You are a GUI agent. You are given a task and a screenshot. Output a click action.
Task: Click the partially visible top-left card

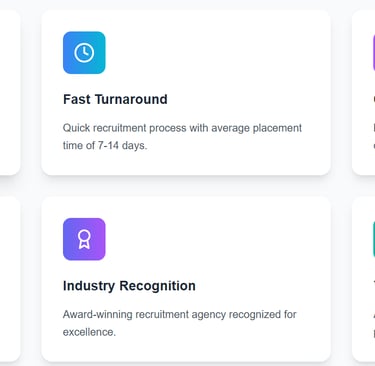coord(10,92)
